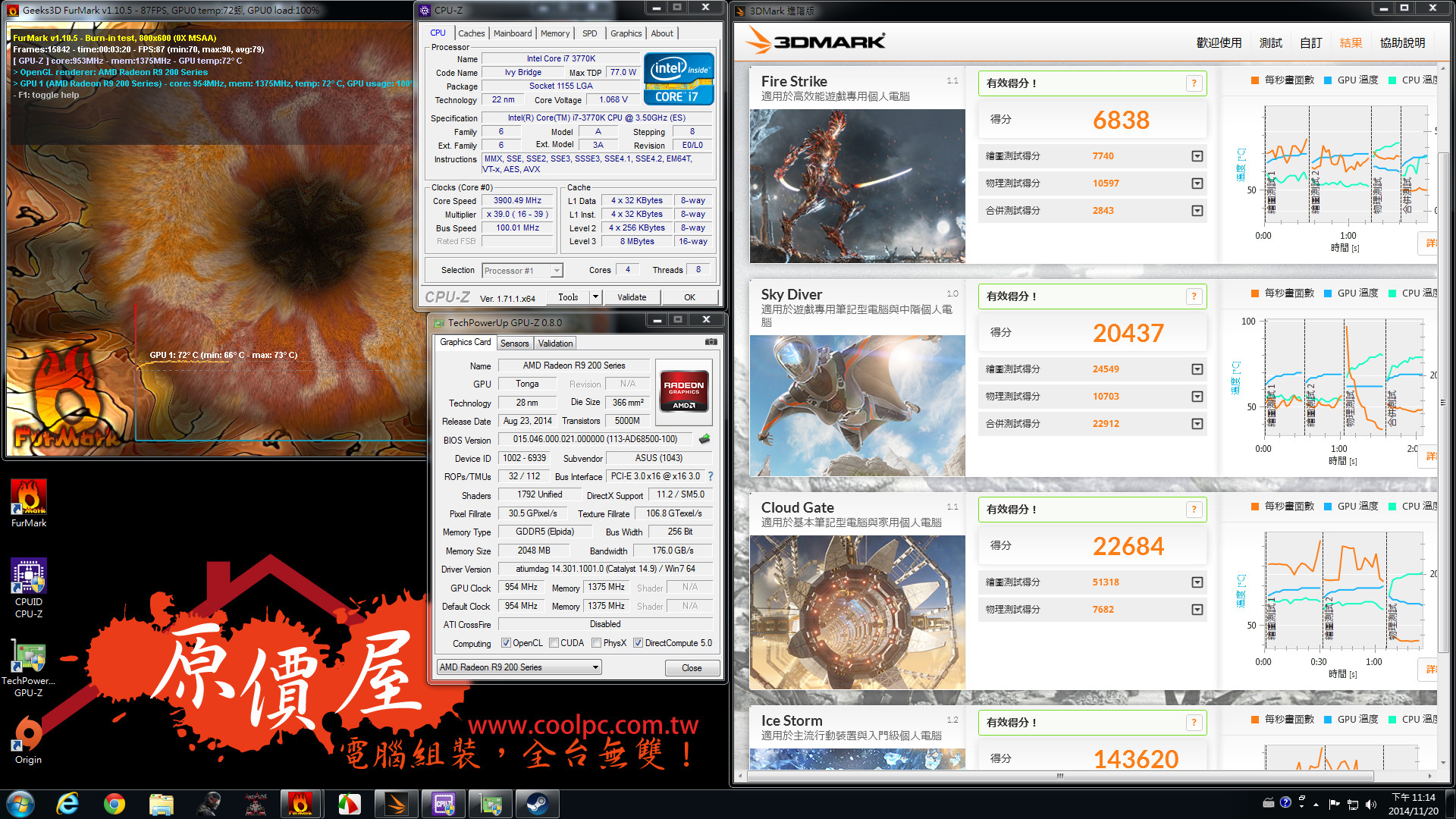Switch to SPD tab in CPU-Z
This screenshot has width=1456, height=819.
point(590,33)
